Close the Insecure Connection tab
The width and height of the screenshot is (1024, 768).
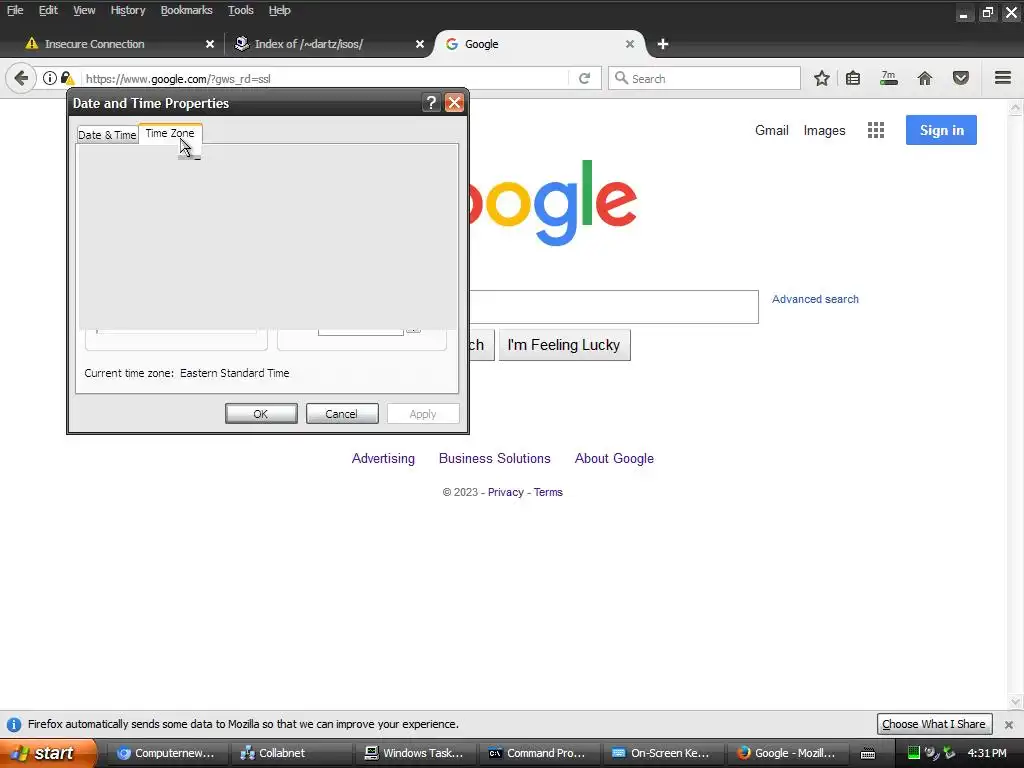coord(210,44)
